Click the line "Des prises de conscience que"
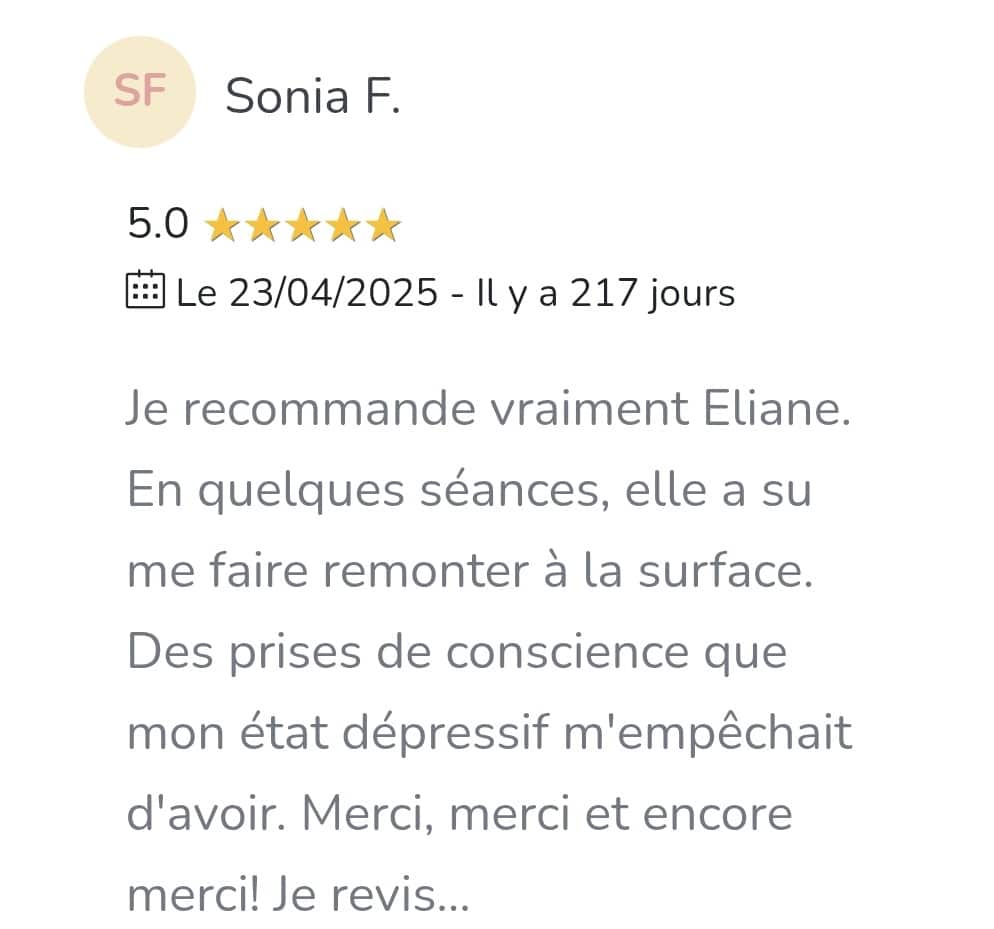This screenshot has width=994, height=929. coord(457,653)
